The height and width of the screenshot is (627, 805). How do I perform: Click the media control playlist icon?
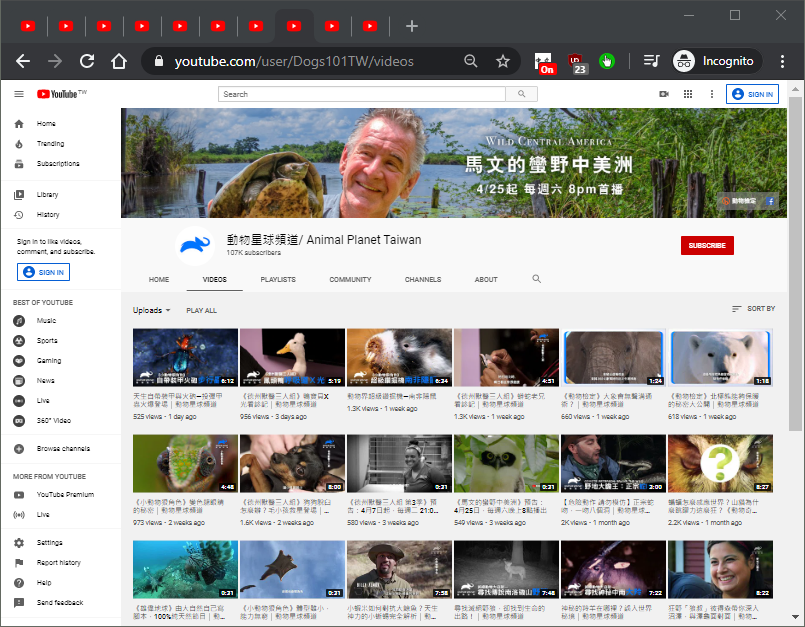(651, 61)
